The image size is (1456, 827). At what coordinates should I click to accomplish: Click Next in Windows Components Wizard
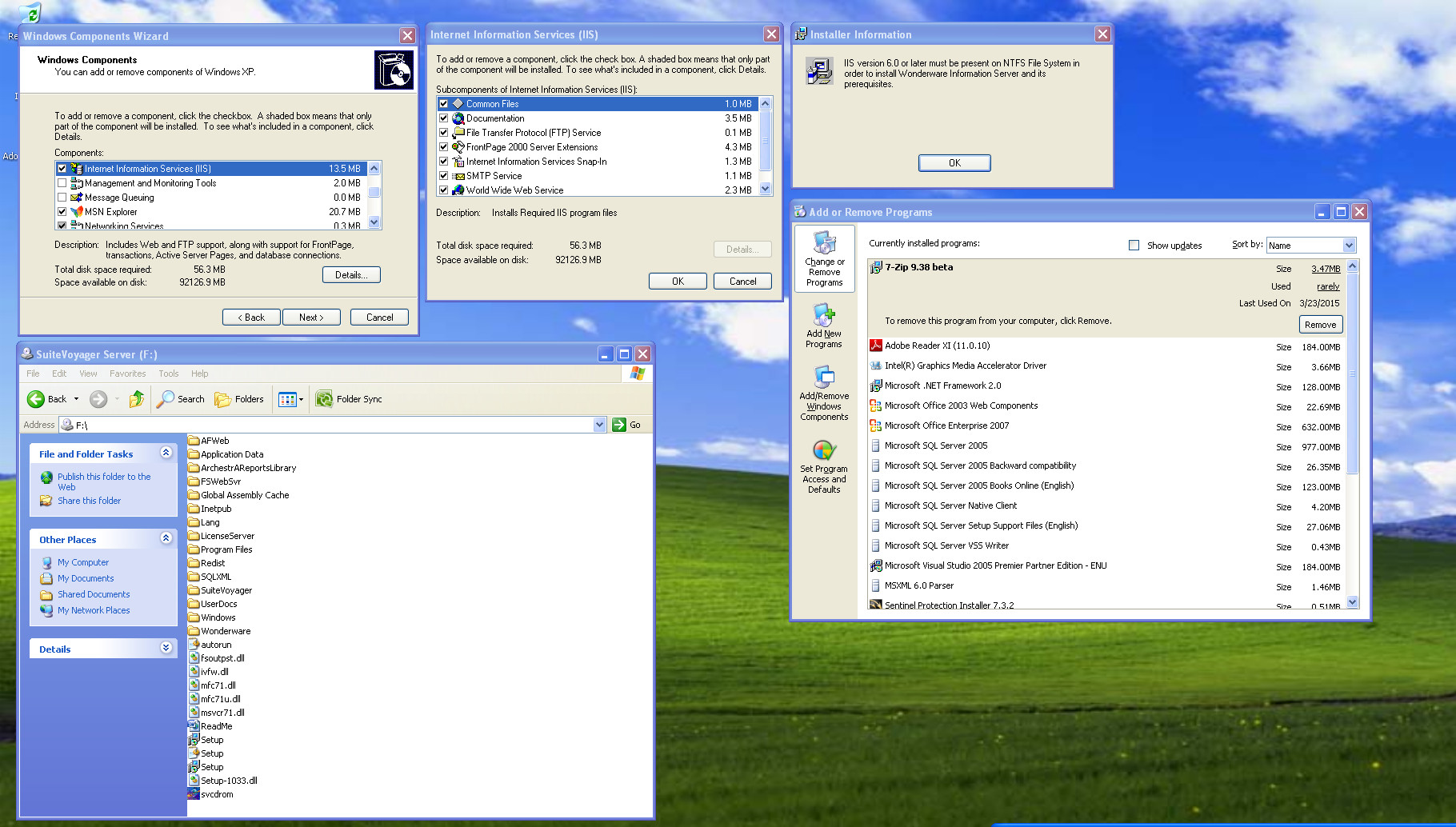(x=311, y=318)
